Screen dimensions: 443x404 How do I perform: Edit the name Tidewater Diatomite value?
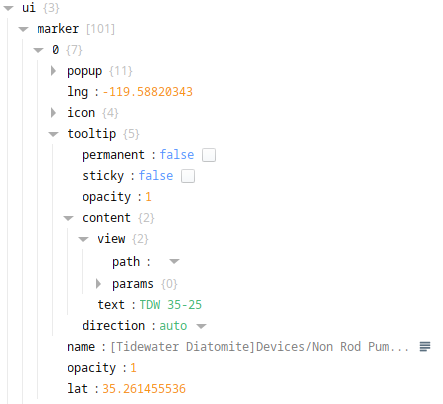coord(260,347)
